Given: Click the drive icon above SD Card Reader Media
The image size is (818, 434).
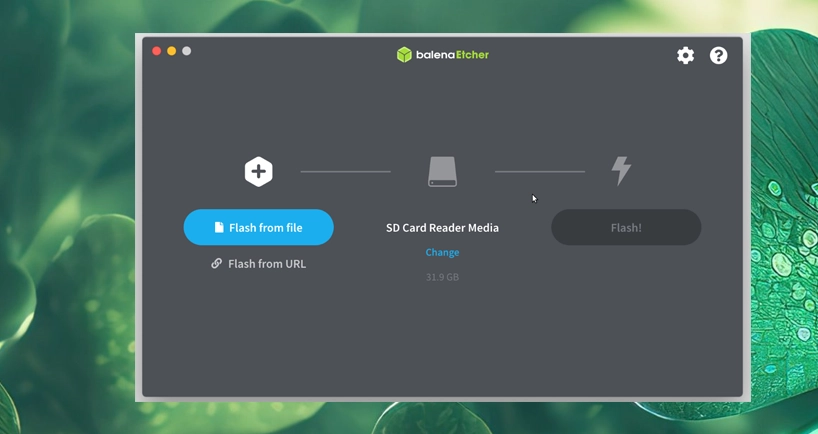Looking at the screenshot, I should coord(442,171).
